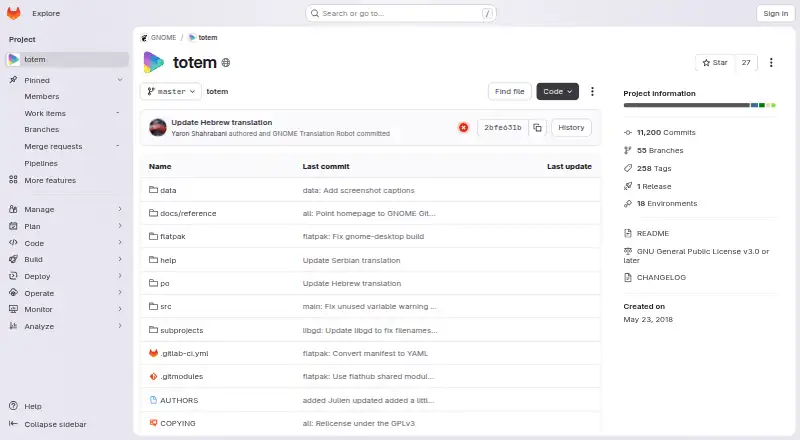
Task: Open the 258 Tags link
Action: 654,168
